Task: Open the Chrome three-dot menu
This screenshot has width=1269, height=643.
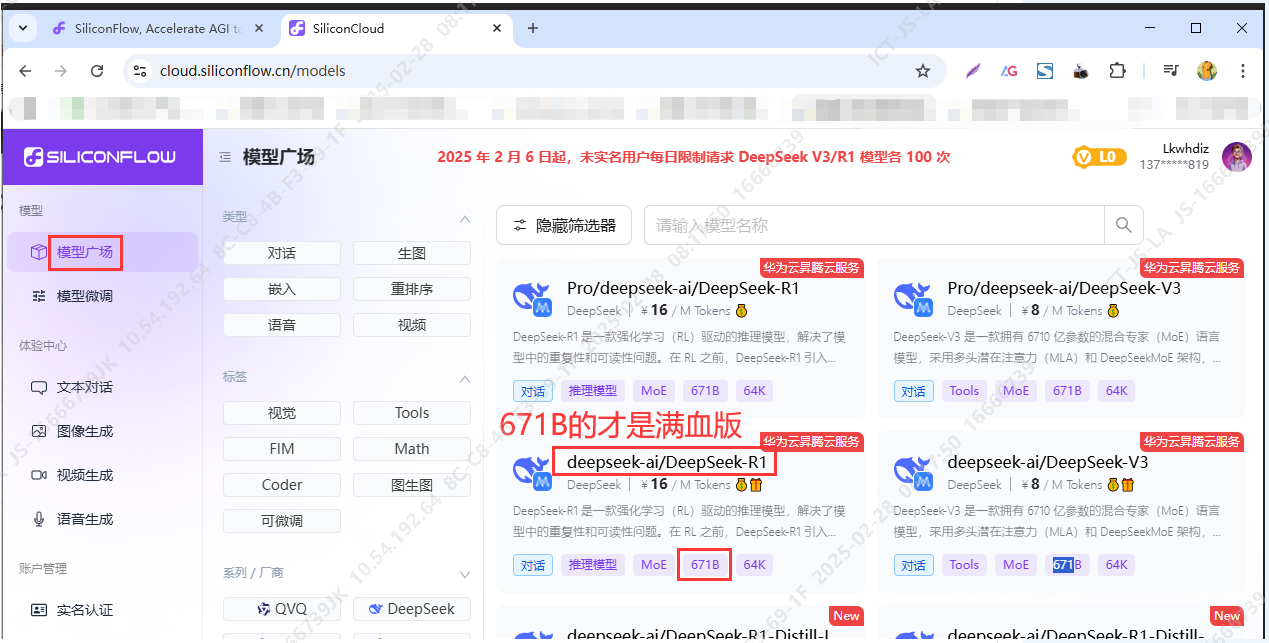Action: (x=1243, y=71)
